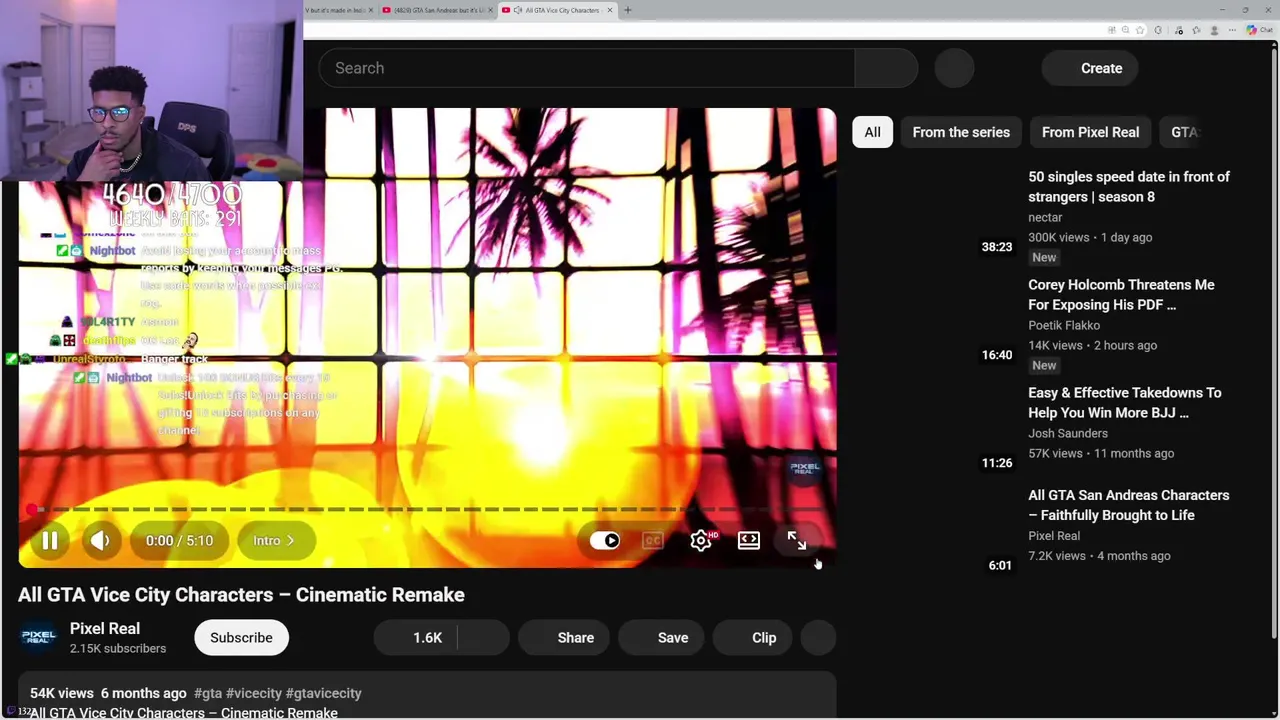Click the 38:23 duration thumbnail
The height and width of the screenshot is (720, 1280).
coord(935,213)
